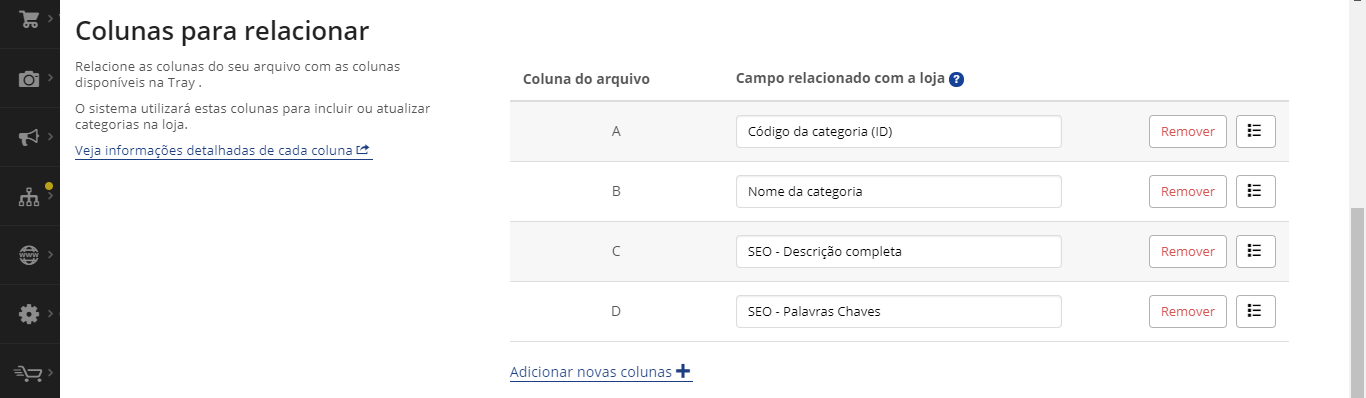Open list options icon for column A
The height and width of the screenshot is (398, 1366).
pos(1256,131)
